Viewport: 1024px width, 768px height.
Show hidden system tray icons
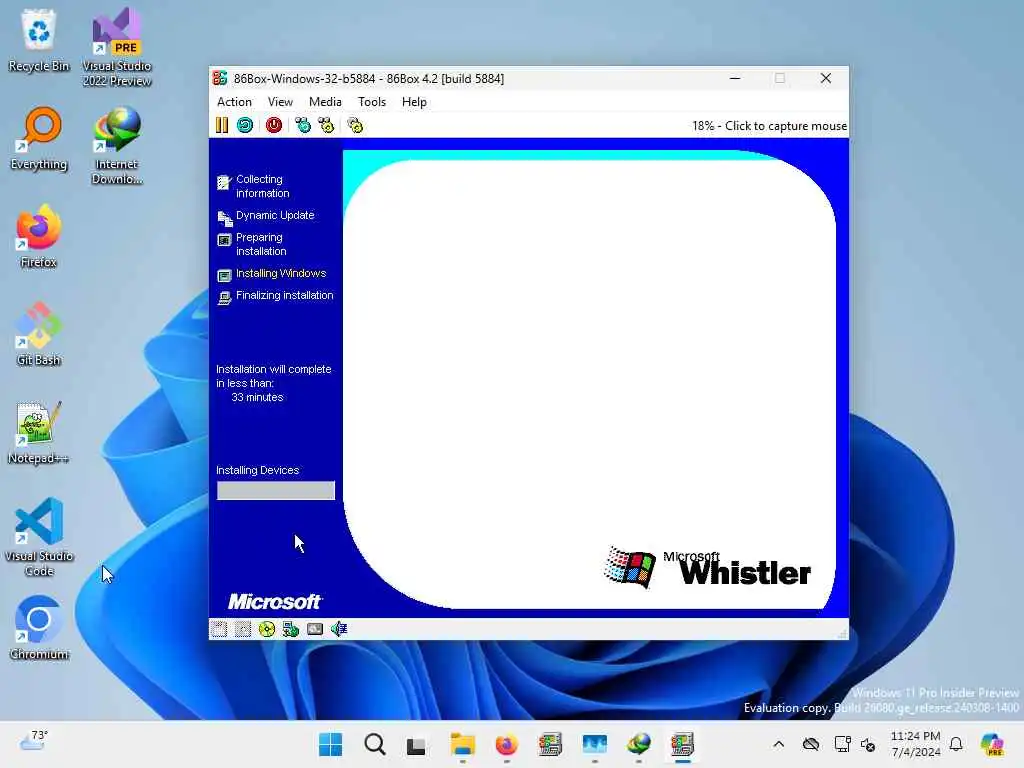(x=778, y=744)
